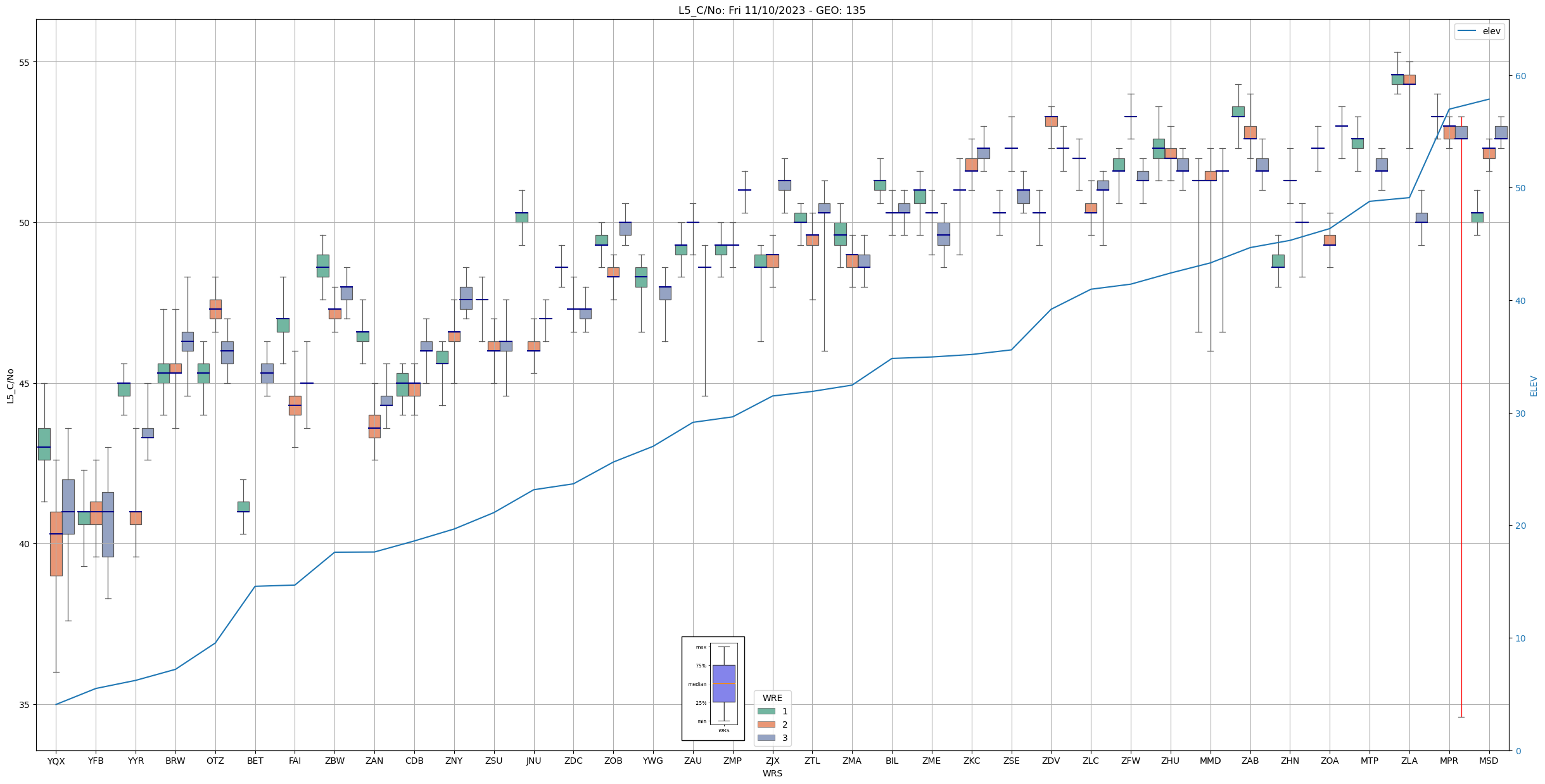The width and height of the screenshot is (1545, 784).
Task: Click the 'ZOB' x-axis label
Action: [613, 761]
